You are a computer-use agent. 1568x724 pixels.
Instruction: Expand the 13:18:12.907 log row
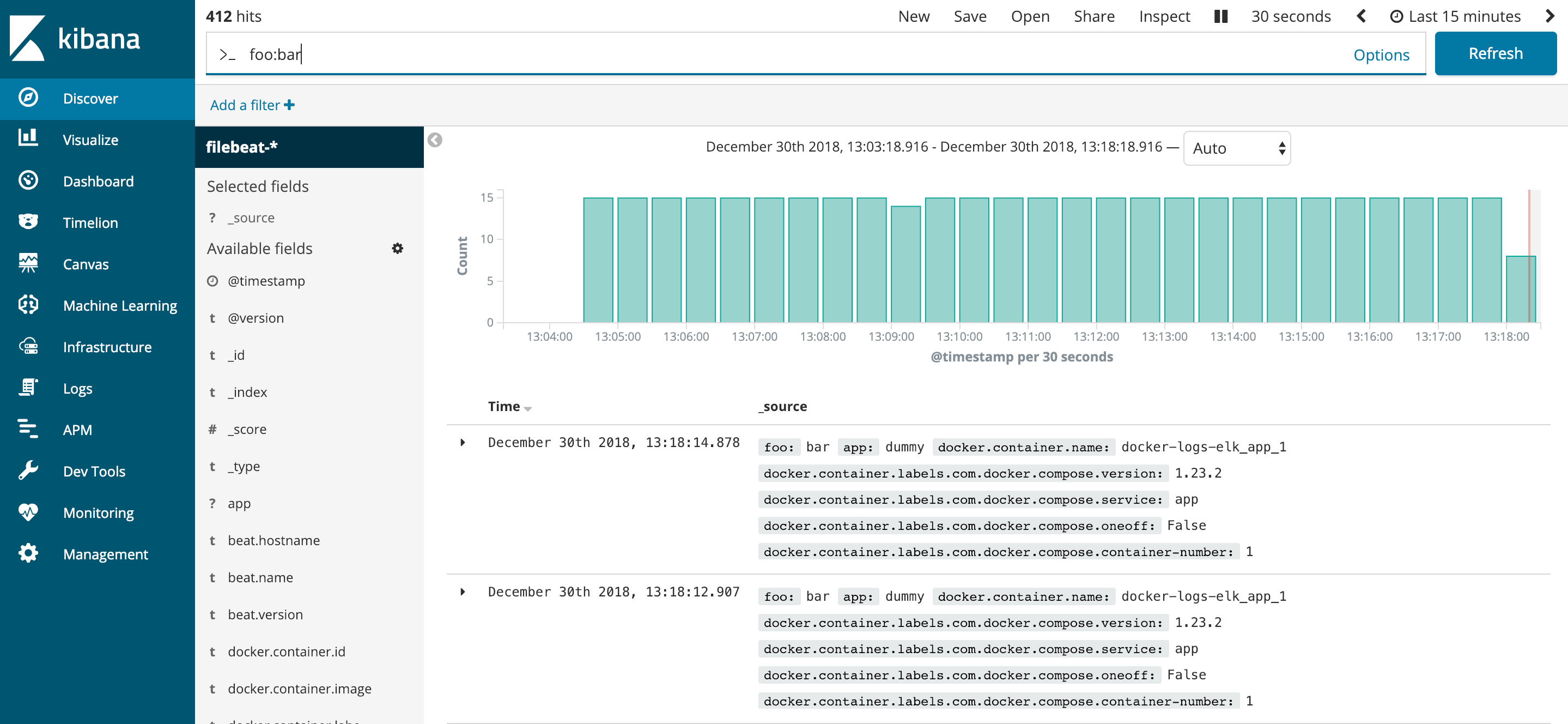[463, 592]
